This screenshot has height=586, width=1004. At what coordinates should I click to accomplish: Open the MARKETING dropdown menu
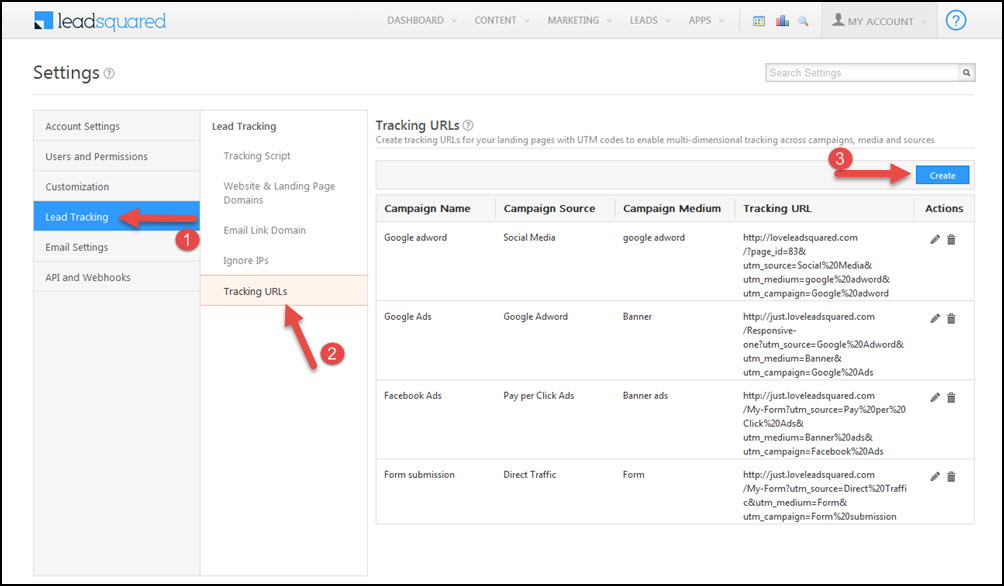[577, 20]
